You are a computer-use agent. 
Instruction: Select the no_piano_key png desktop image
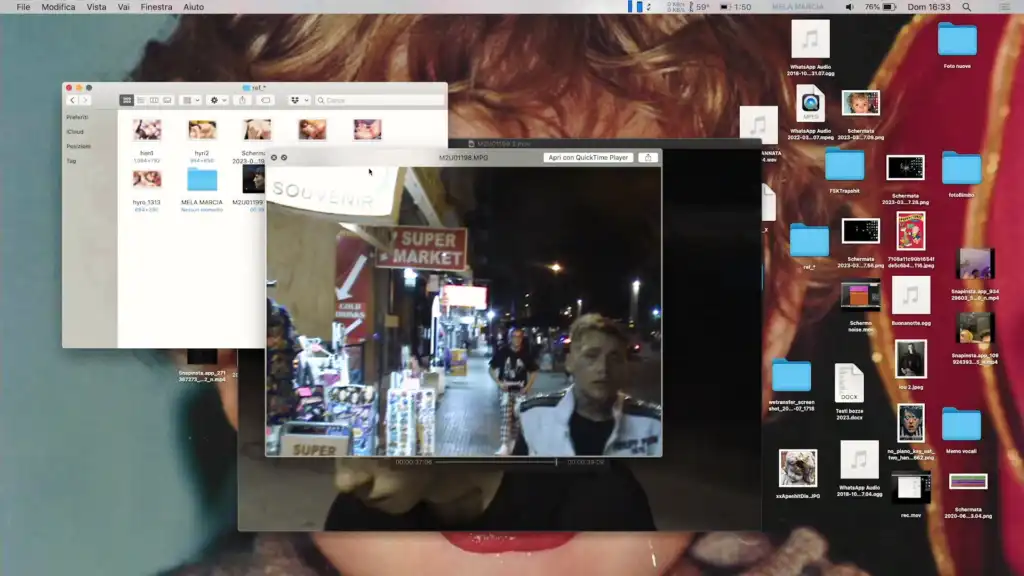911,423
